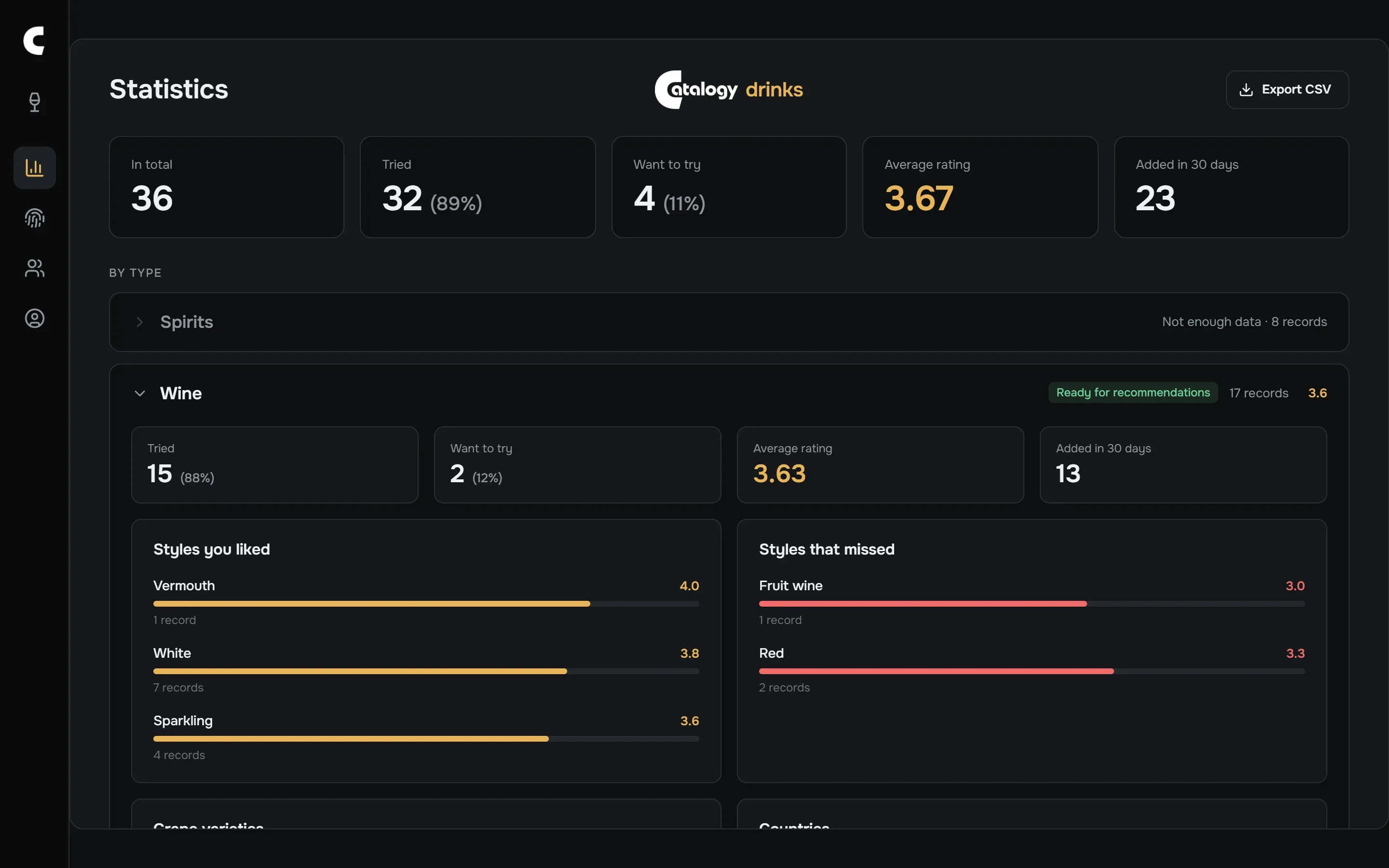Click the 'Not enough data · 8 records' text
This screenshot has height=868, width=1389.
click(1244, 322)
